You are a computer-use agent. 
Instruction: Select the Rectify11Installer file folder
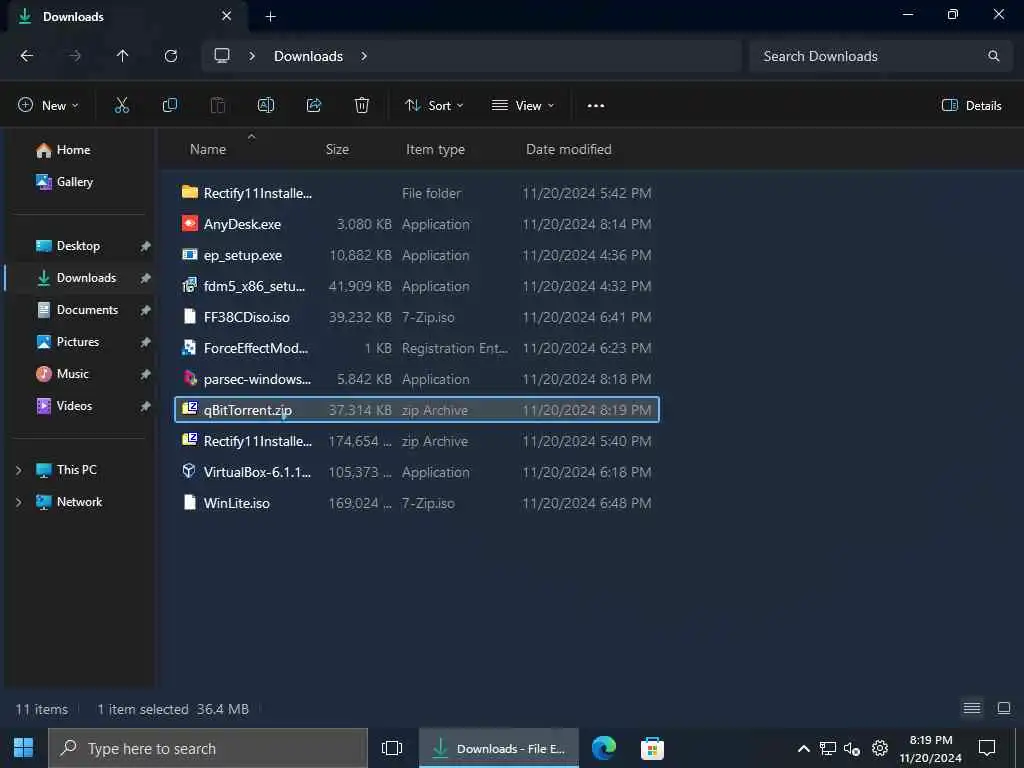[417, 193]
